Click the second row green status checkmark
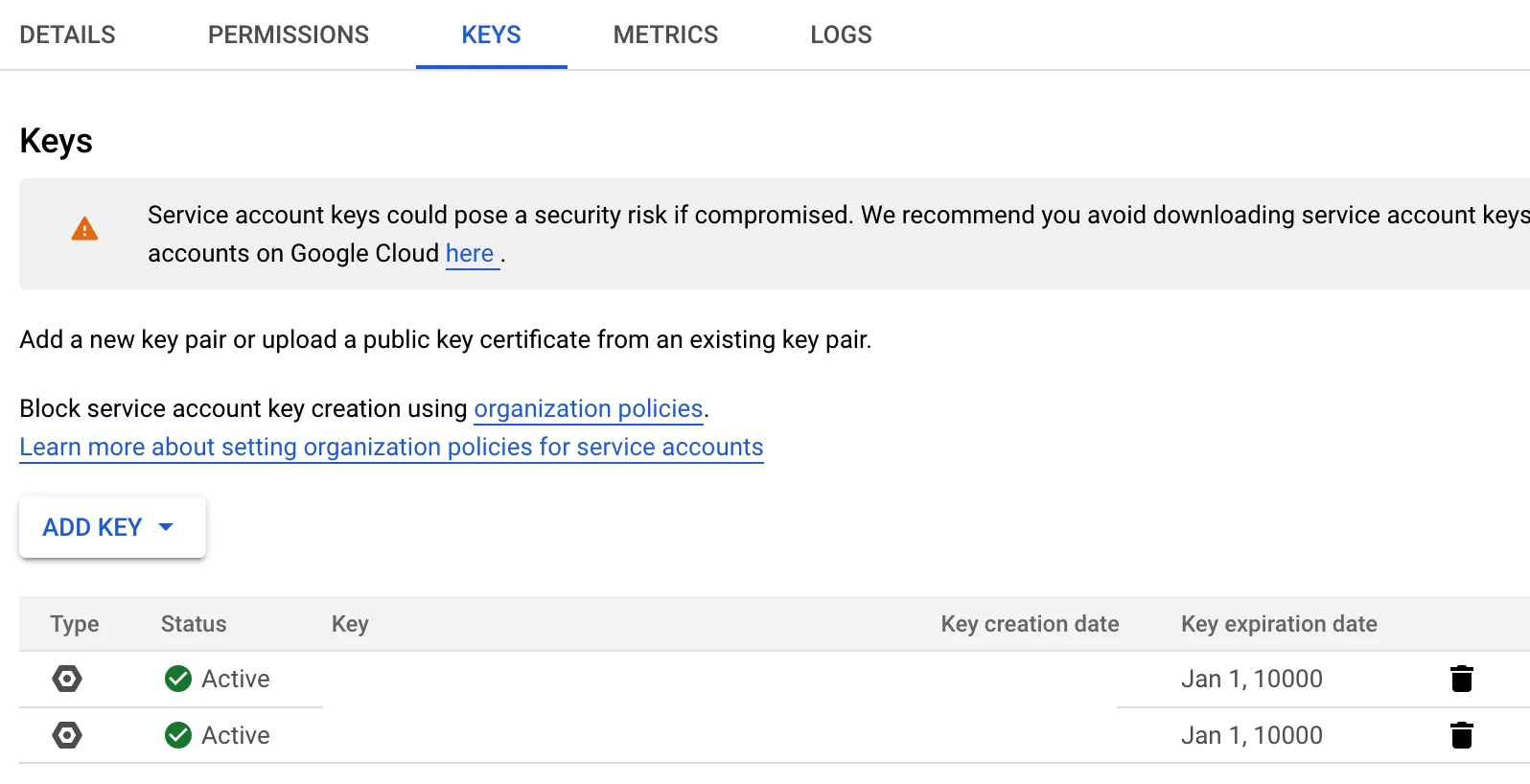1530x784 pixels. [x=178, y=735]
